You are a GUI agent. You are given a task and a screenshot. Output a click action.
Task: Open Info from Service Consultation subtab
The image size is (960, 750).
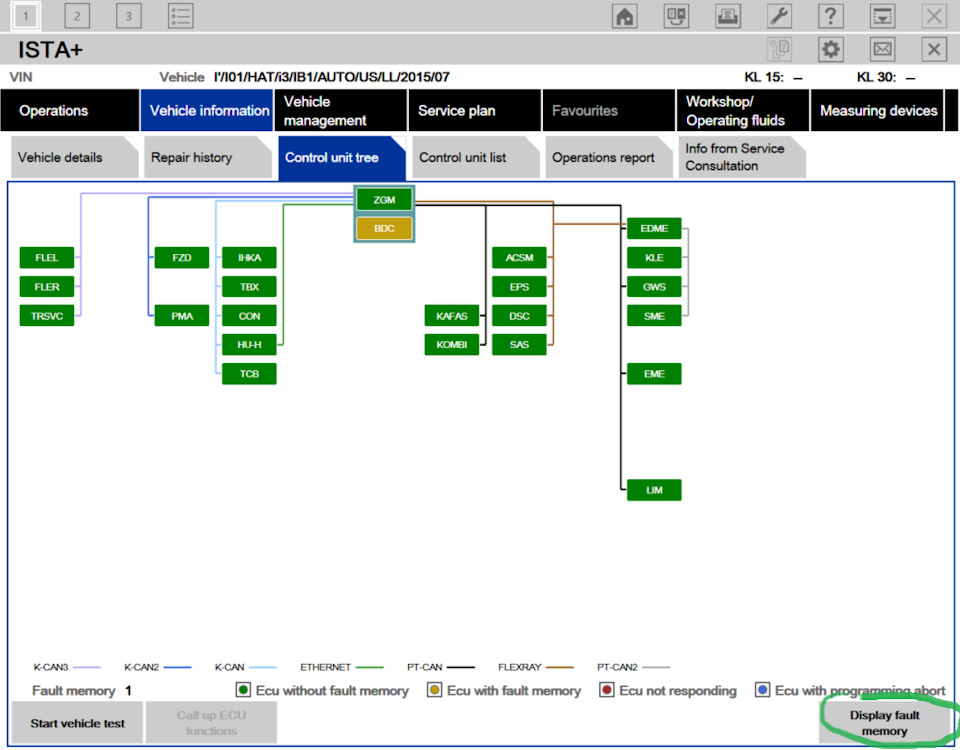point(742,157)
